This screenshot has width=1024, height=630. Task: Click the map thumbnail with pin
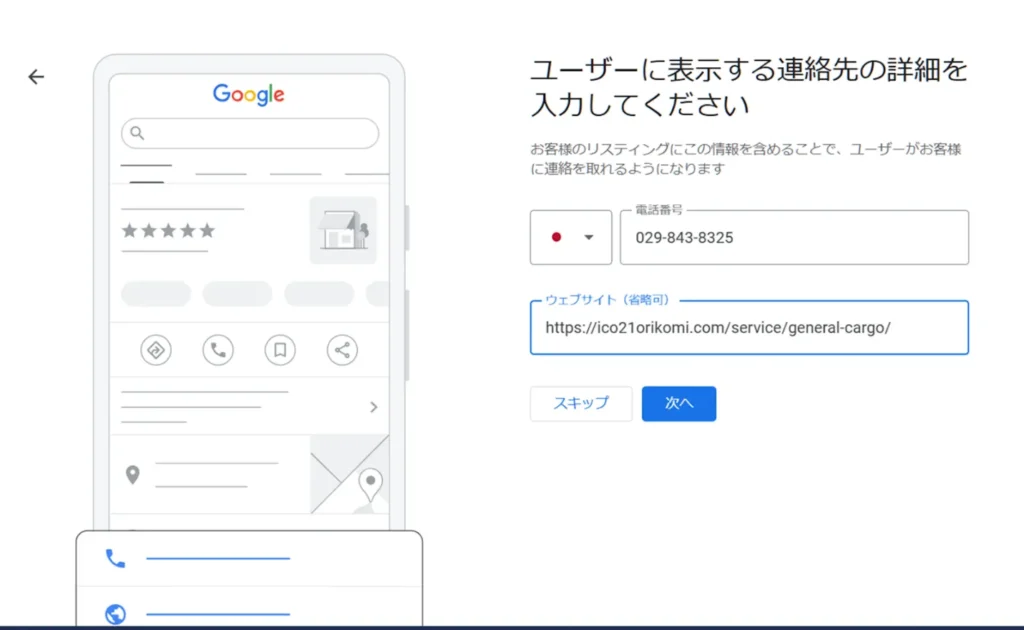coord(349,474)
